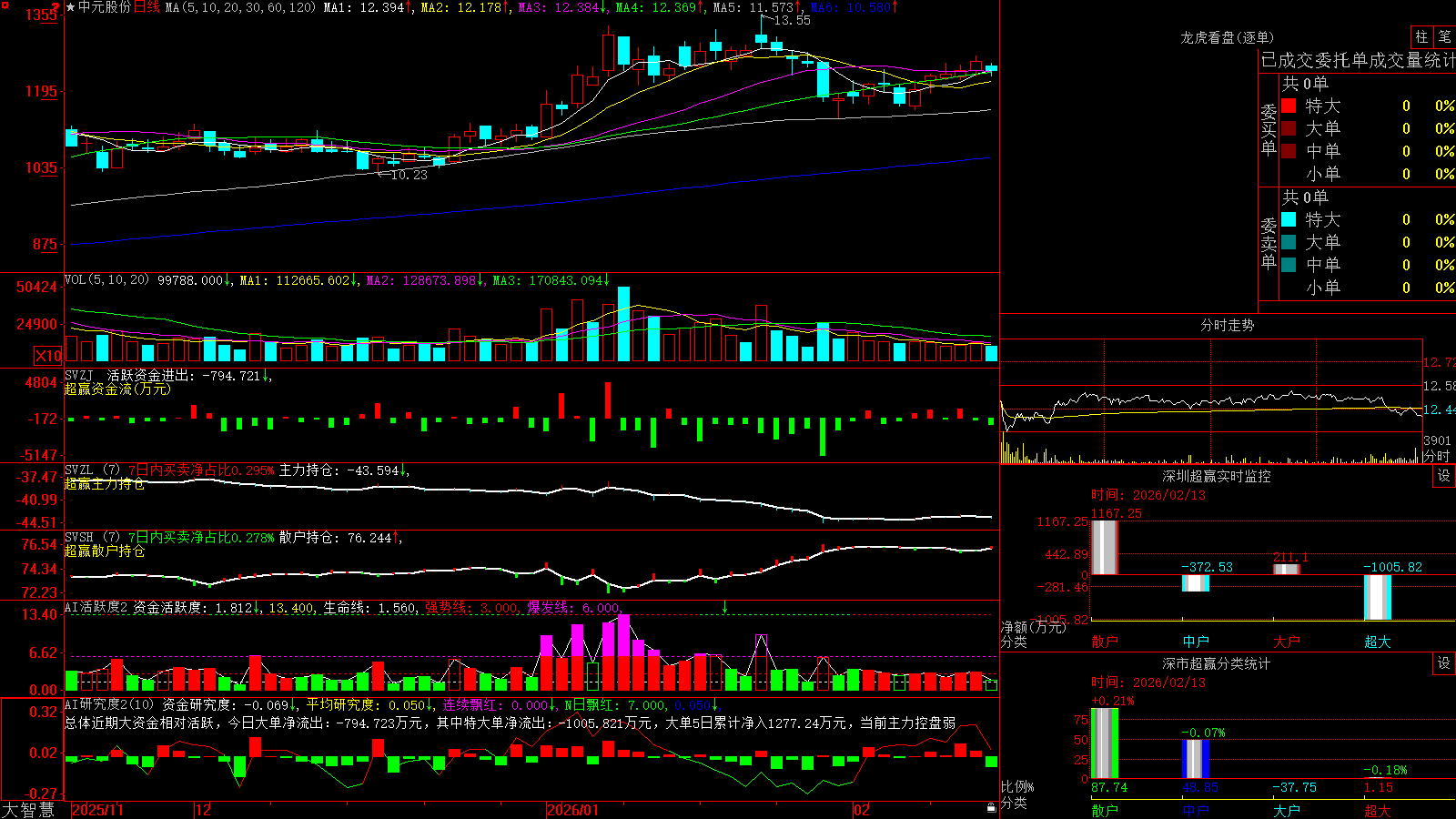Open the AI研究度2(10) indicator label
This screenshot has height=819, width=1456.
110,704
